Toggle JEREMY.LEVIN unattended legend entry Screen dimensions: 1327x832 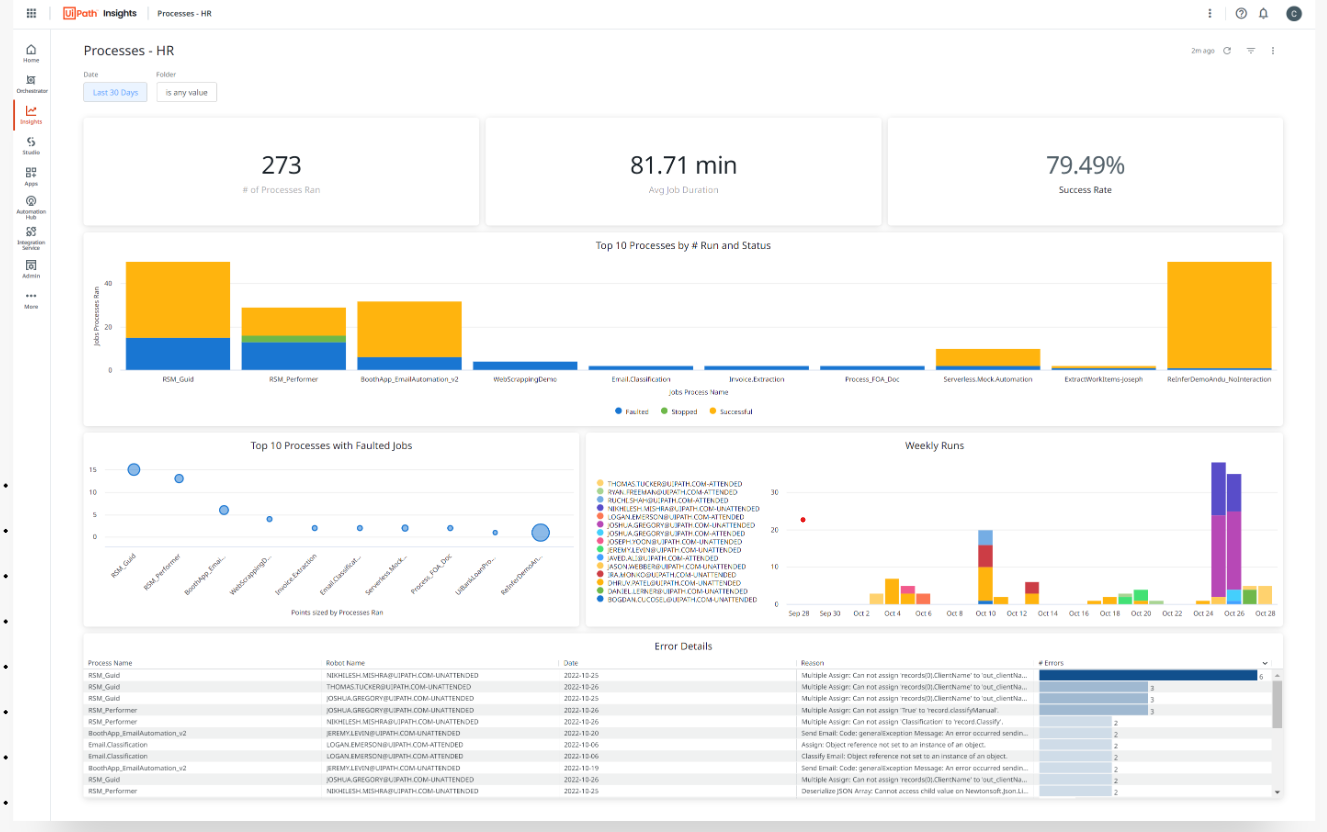click(x=670, y=549)
